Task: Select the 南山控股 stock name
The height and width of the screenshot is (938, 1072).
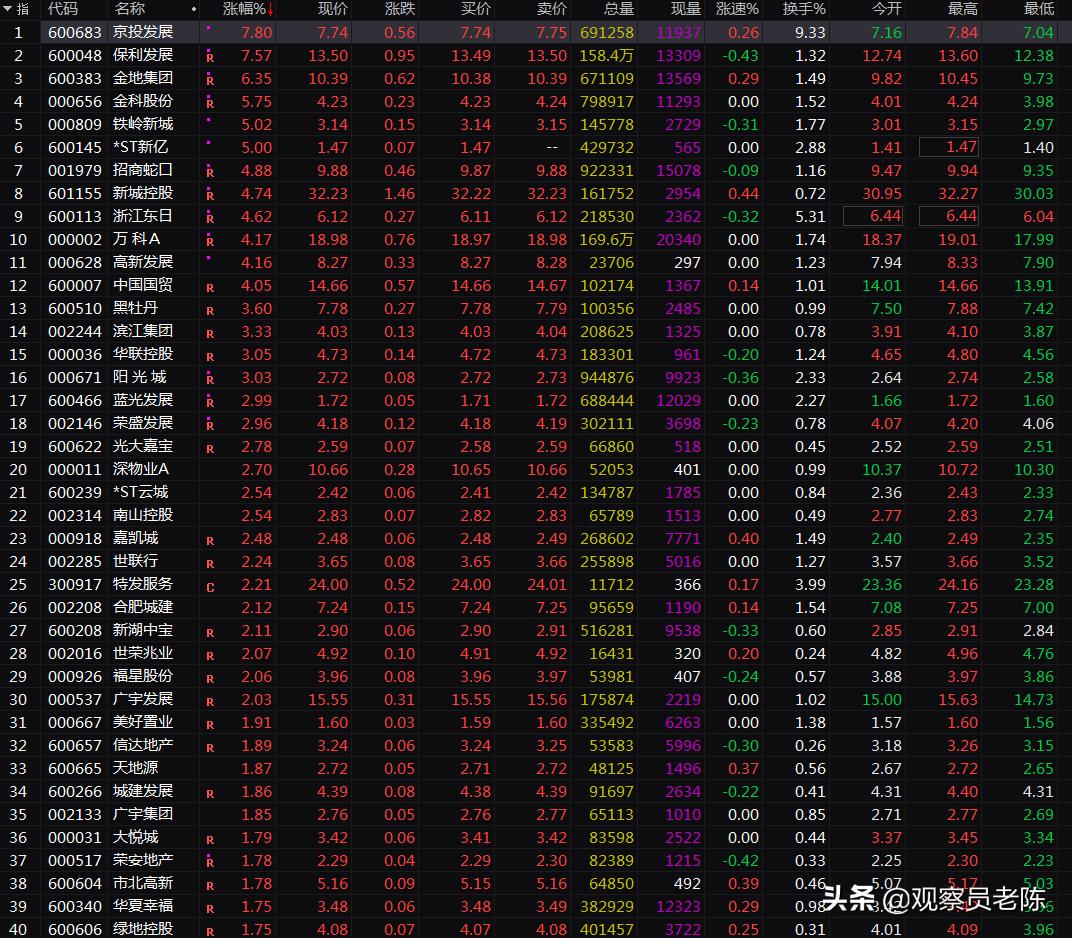Action: point(143,515)
